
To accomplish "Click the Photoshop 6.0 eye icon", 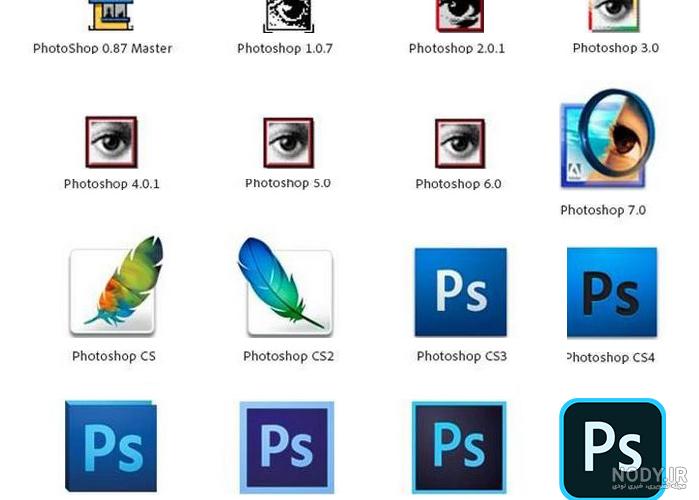I will click(x=460, y=143).
